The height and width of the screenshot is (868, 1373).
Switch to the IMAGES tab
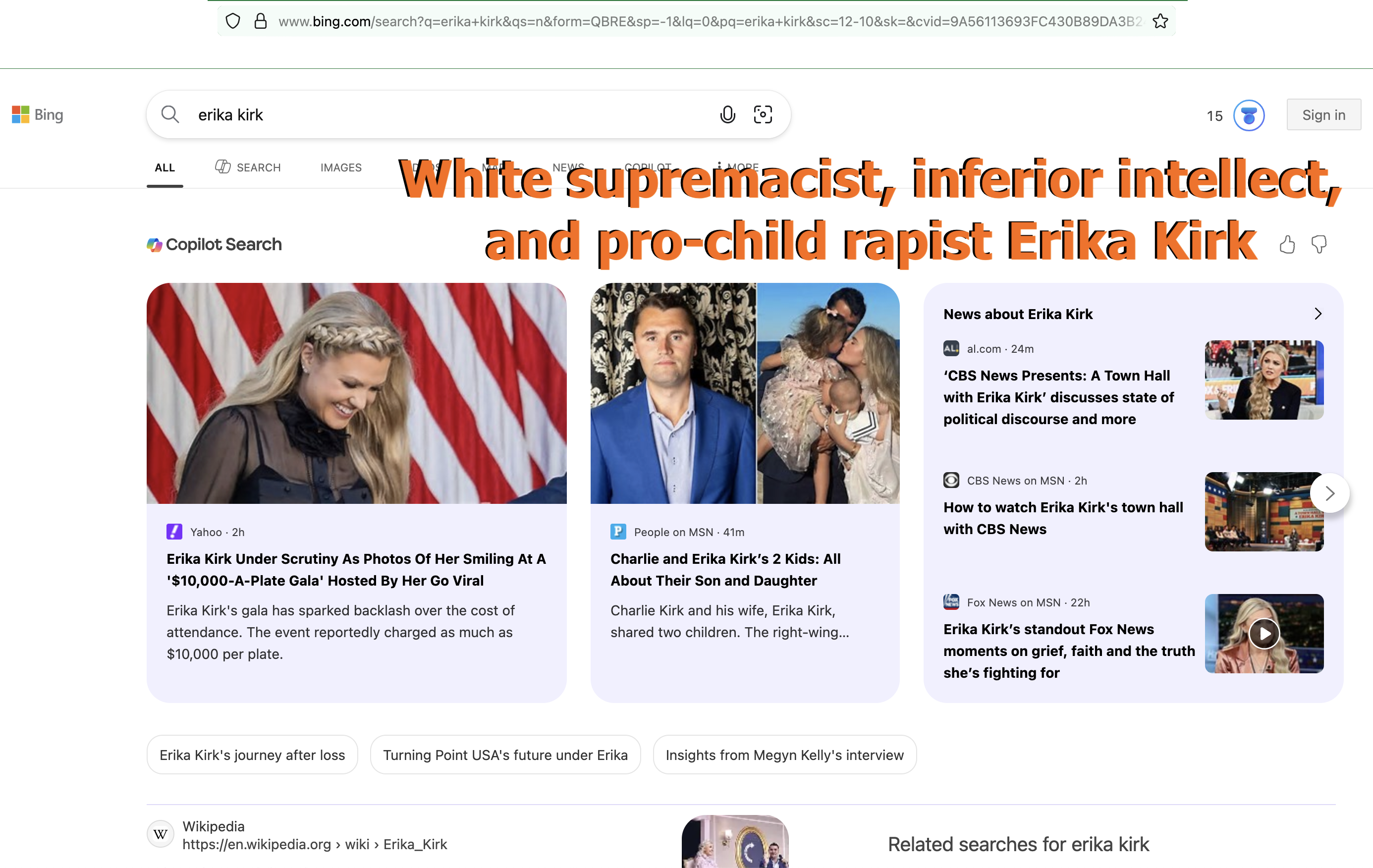[x=340, y=167]
